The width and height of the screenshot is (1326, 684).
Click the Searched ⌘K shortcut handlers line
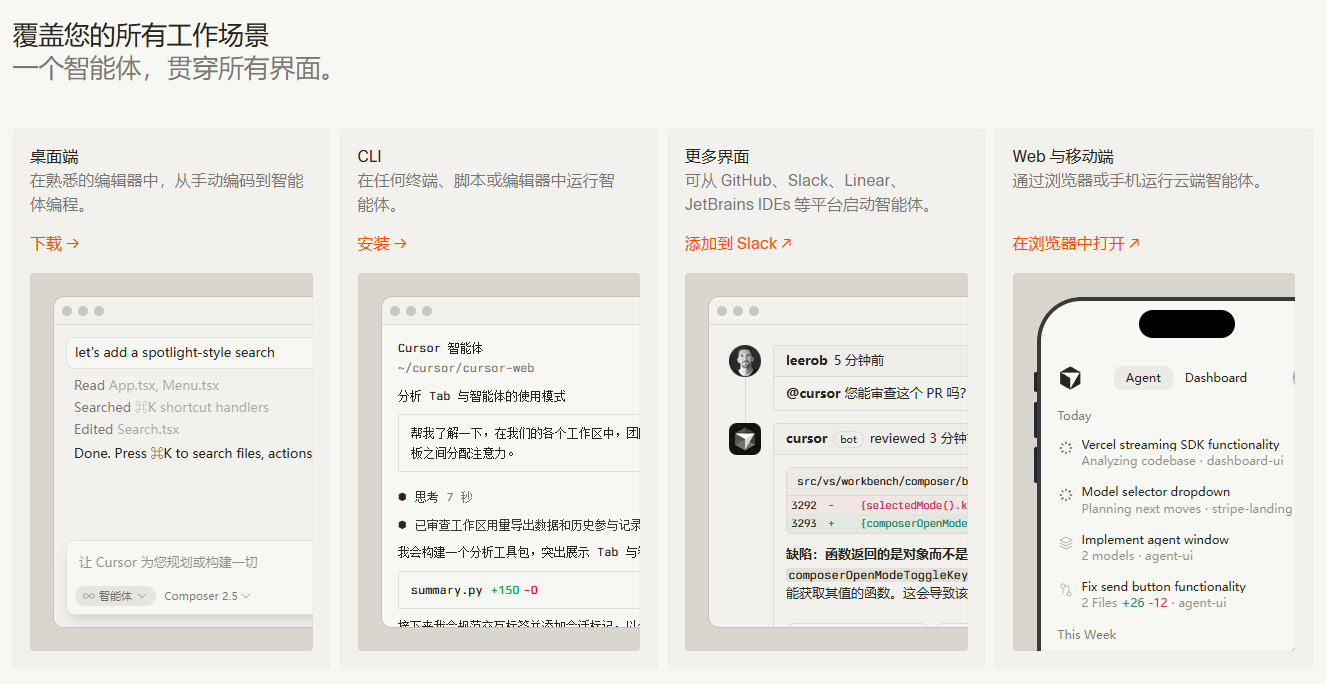coord(171,407)
